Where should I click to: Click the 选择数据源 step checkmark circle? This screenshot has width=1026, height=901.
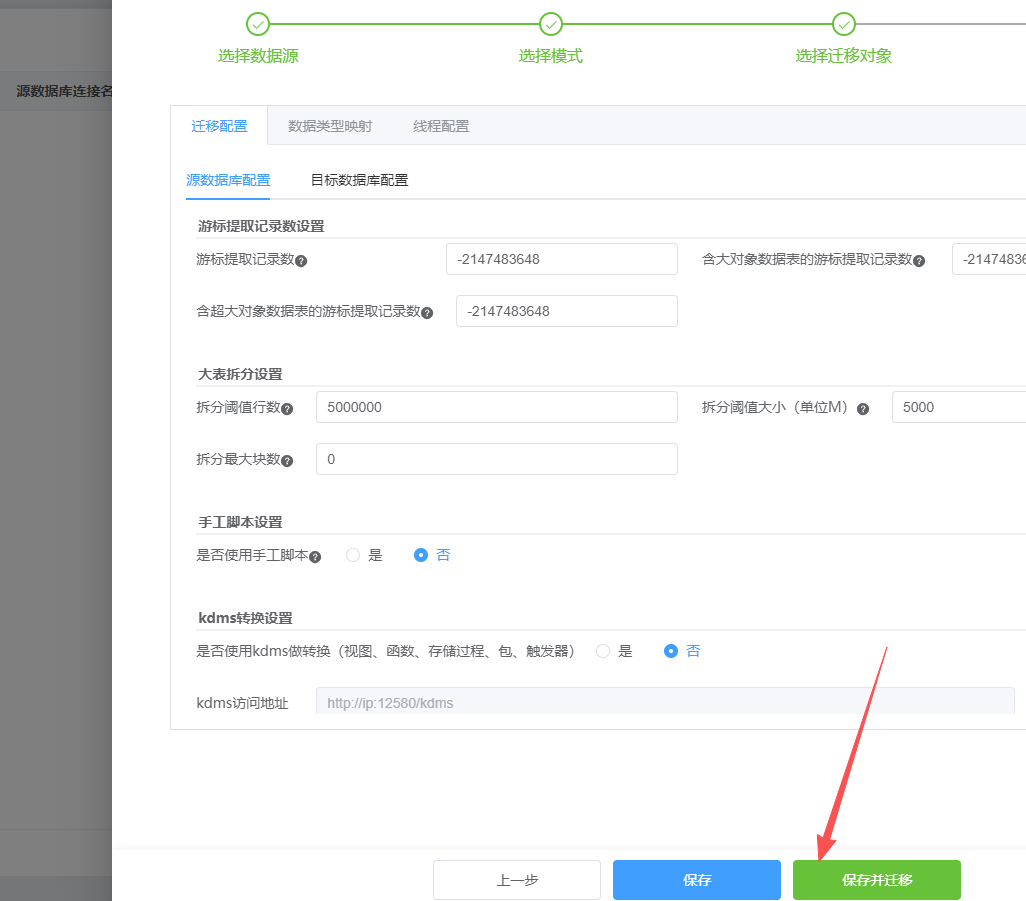click(258, 24)
